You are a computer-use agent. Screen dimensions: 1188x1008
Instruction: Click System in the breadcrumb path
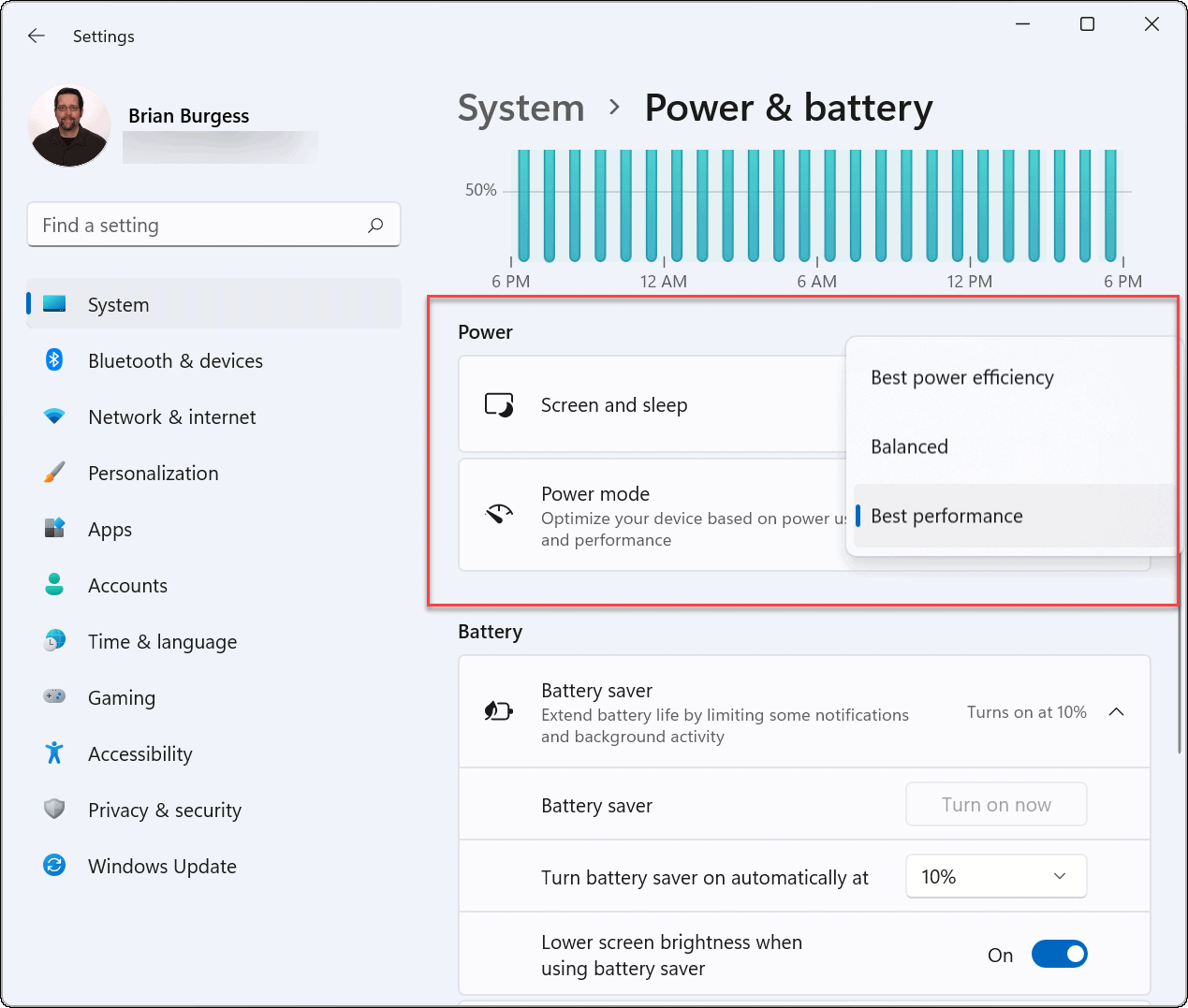pos(521,108)
